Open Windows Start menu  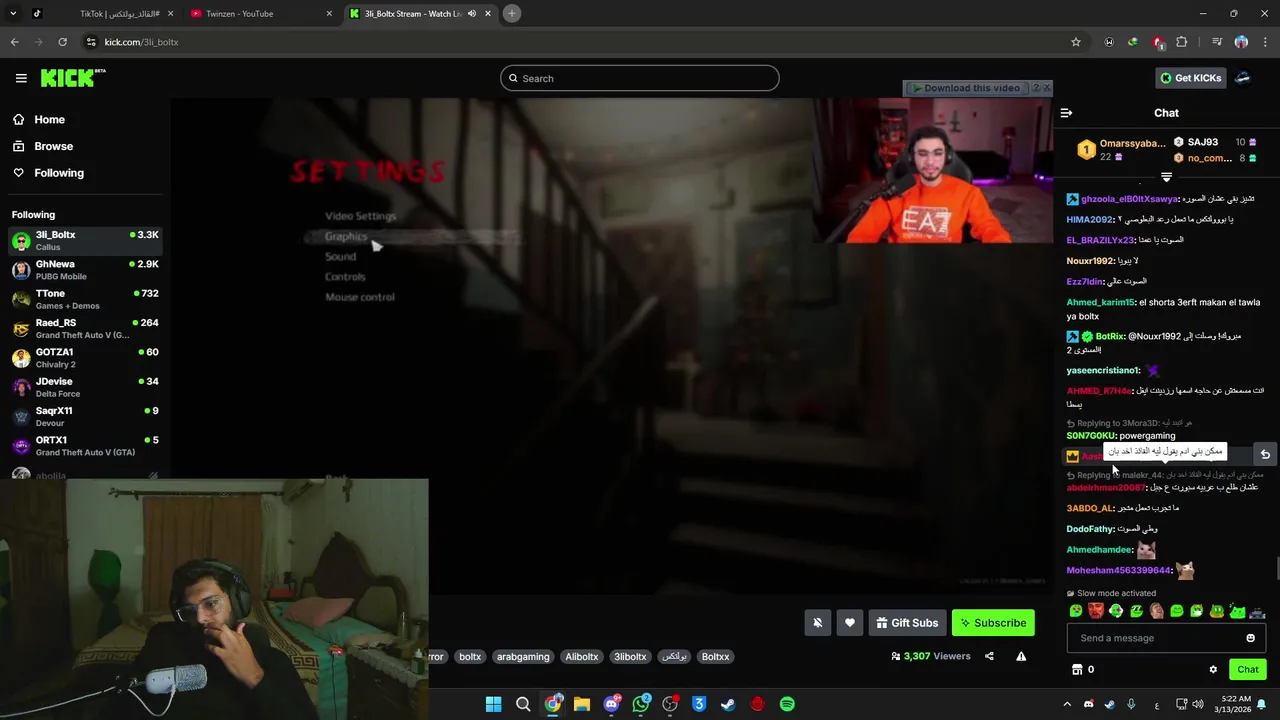[493, 704]
